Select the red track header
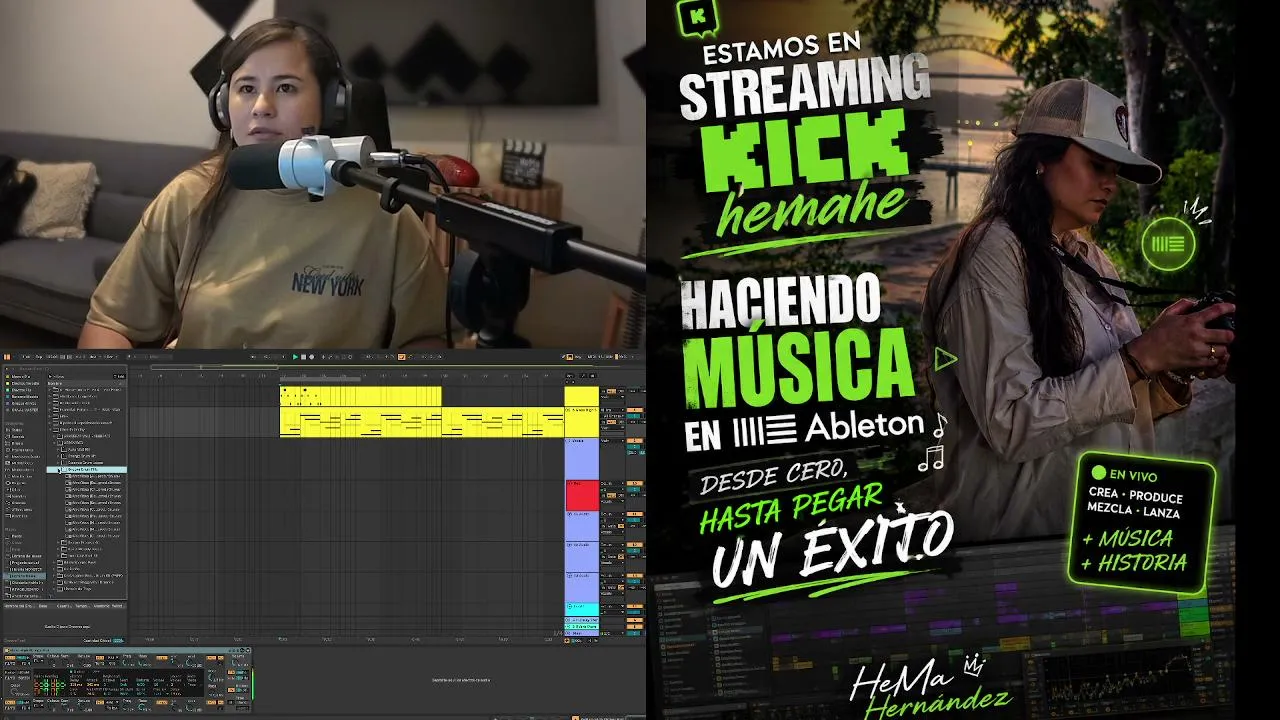 (581, 495)
